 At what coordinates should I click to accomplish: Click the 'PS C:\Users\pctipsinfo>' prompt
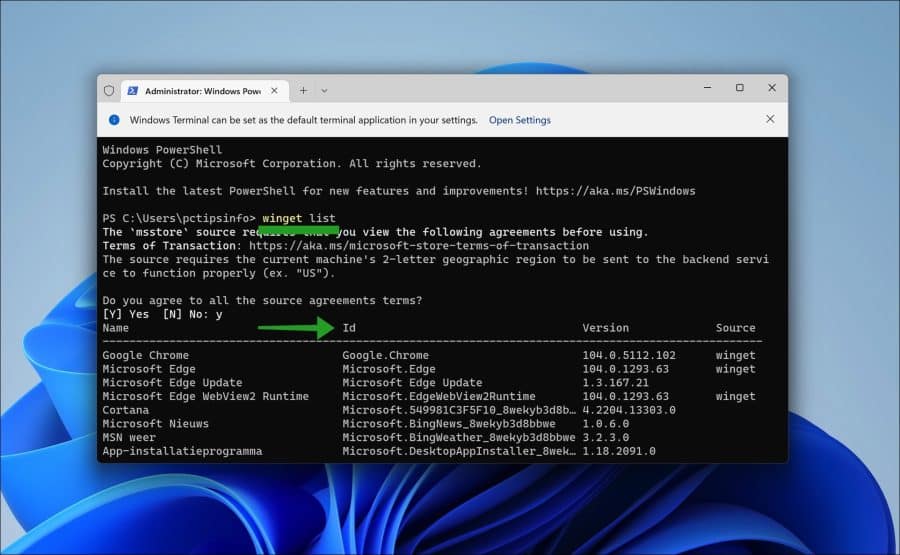click(179, 218)
